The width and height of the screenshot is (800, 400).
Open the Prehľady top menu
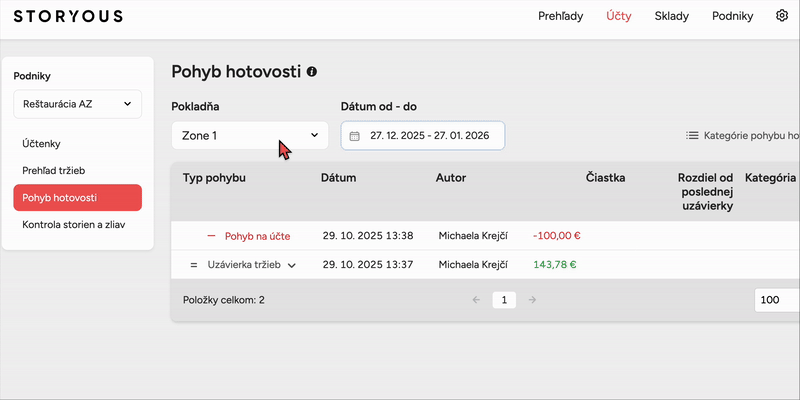pos(561,16)
